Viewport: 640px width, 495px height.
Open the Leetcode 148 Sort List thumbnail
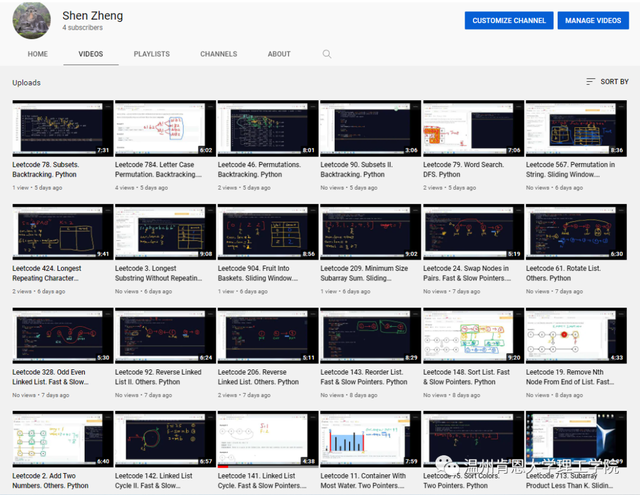coord(473,335)
